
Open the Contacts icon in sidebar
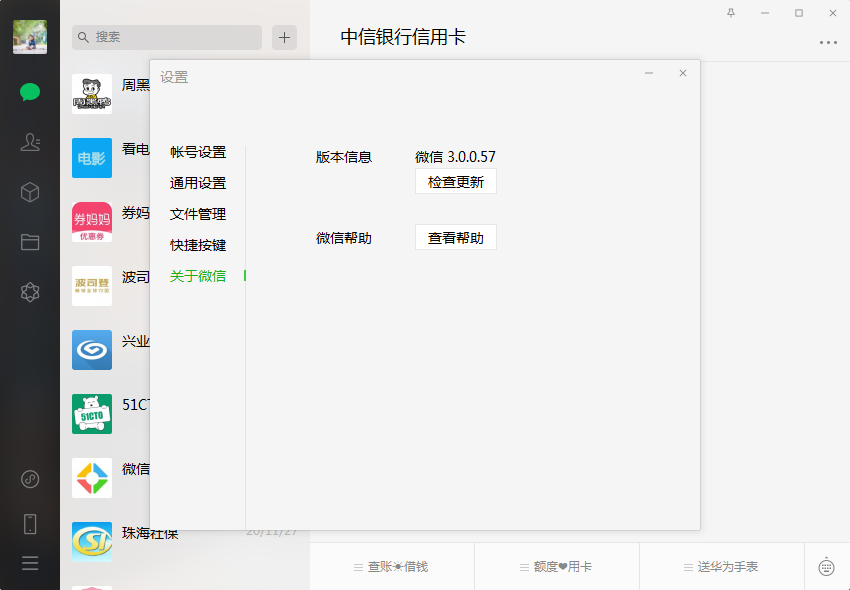[x=30, y=142]
